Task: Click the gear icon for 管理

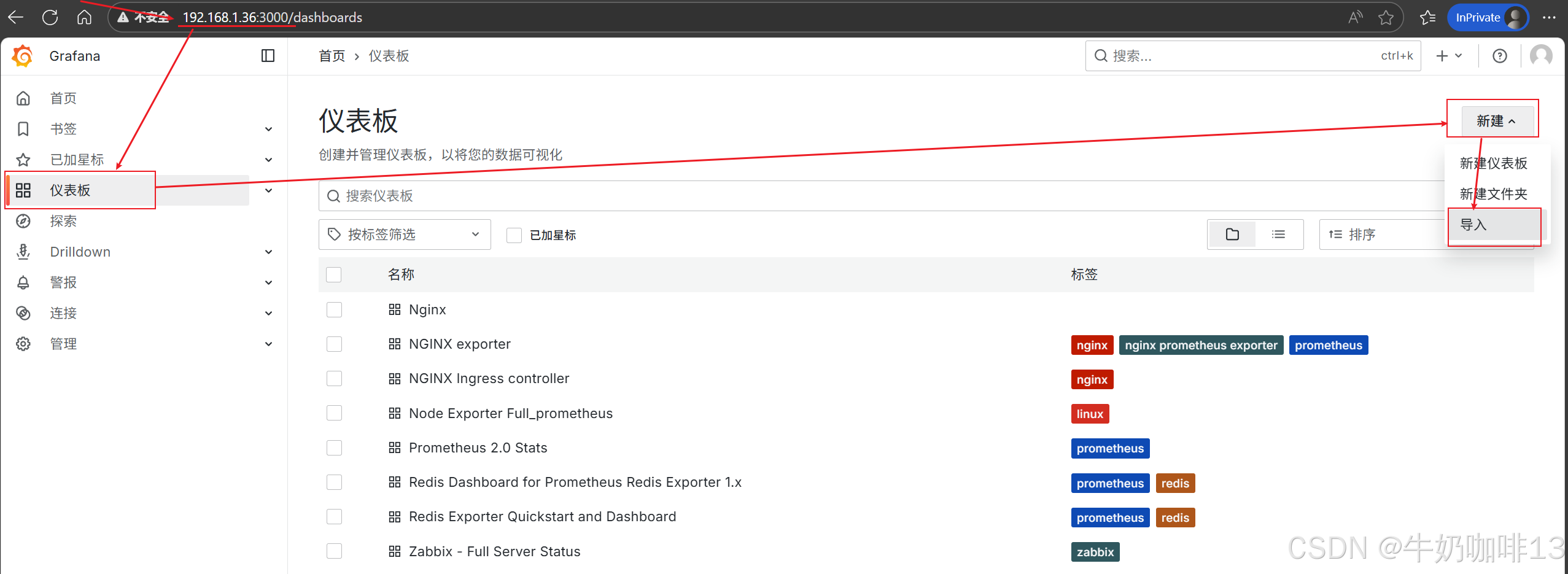Action: coord(23,344)
